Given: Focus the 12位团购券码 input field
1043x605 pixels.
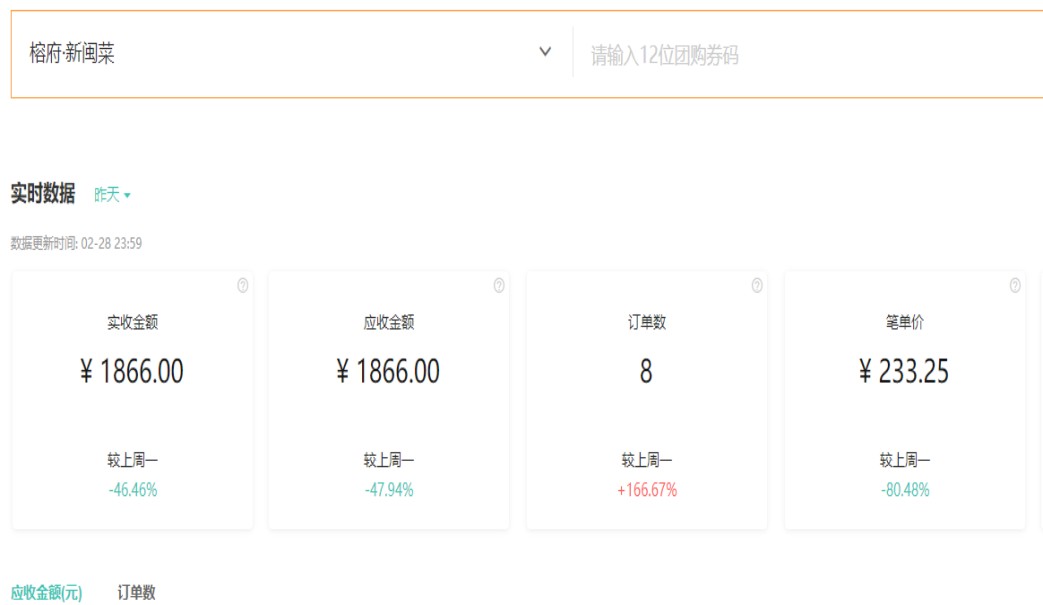Looking at the screenshot, I should tap(800, 55).
